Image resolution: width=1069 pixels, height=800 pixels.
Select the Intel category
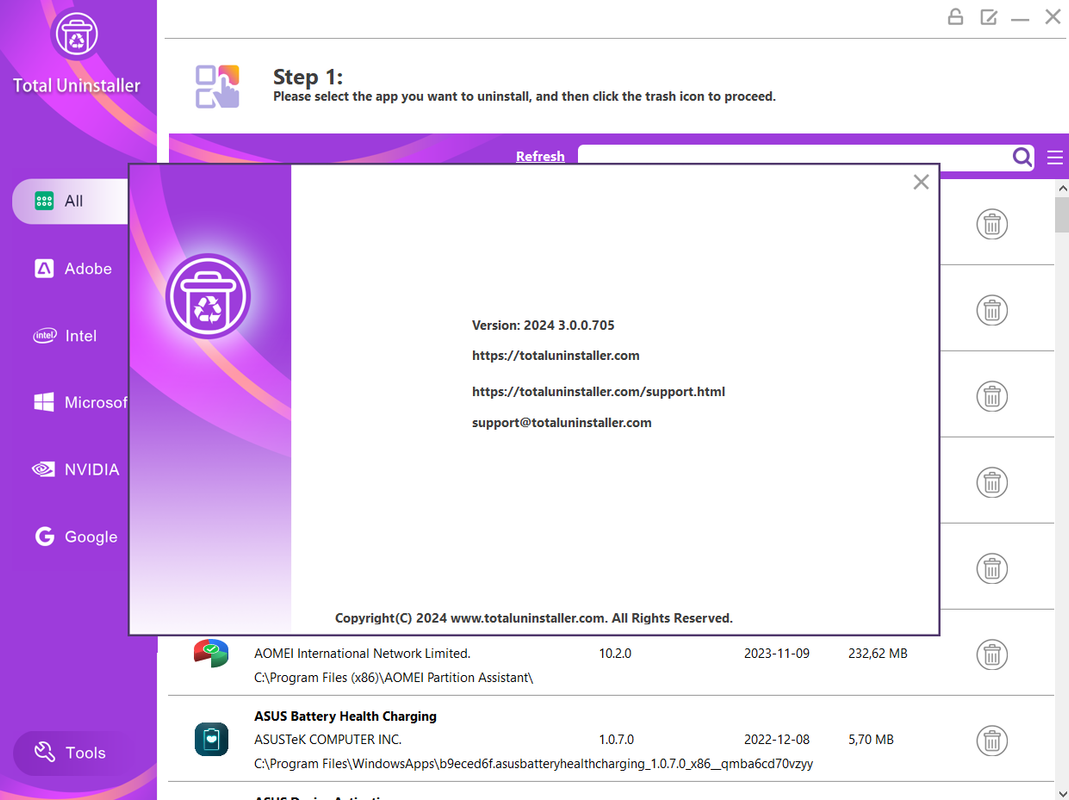(65, 336)
